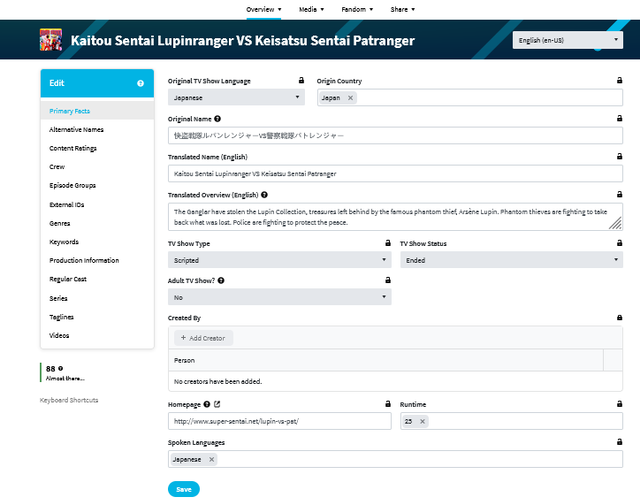Open Original TV Show Language dropdown
Viewport: 640px width, 499px height.
tap(236, 98)
